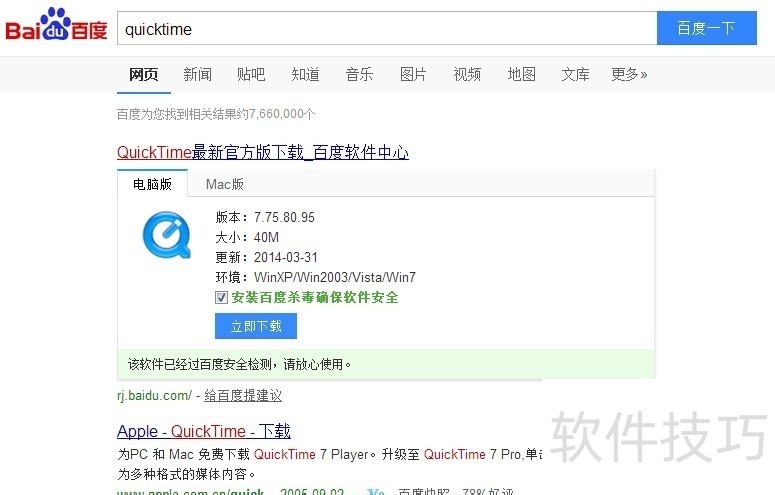775x495 pixels.
Task: Open Apple - QuickTime - 下载 result
Action: pos(204,431)
